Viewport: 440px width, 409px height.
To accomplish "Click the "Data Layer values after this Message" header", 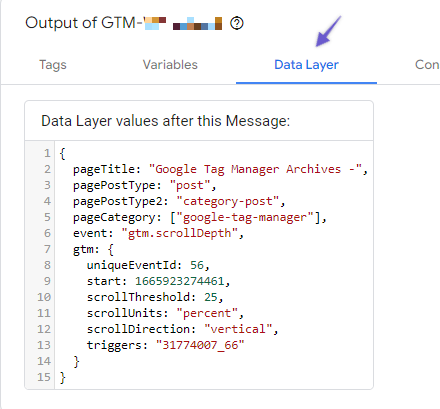I will point(166,121).
